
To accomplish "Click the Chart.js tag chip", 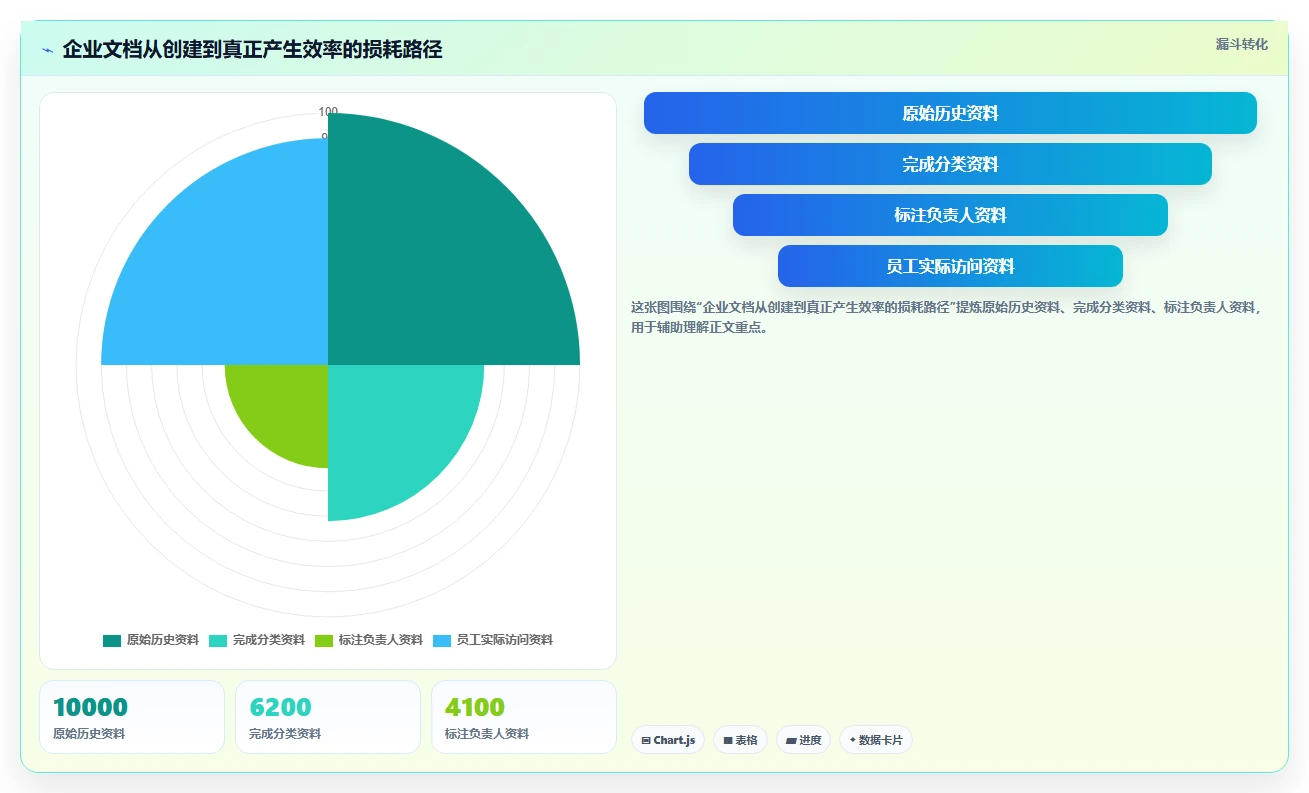I will [668, 740].
